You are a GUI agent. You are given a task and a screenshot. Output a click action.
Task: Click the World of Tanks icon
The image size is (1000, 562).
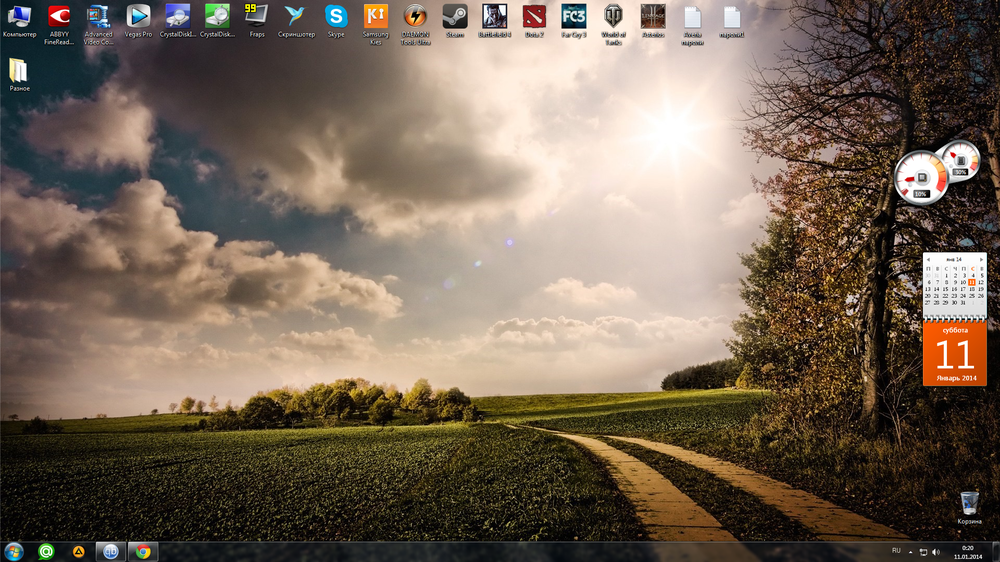613,17
